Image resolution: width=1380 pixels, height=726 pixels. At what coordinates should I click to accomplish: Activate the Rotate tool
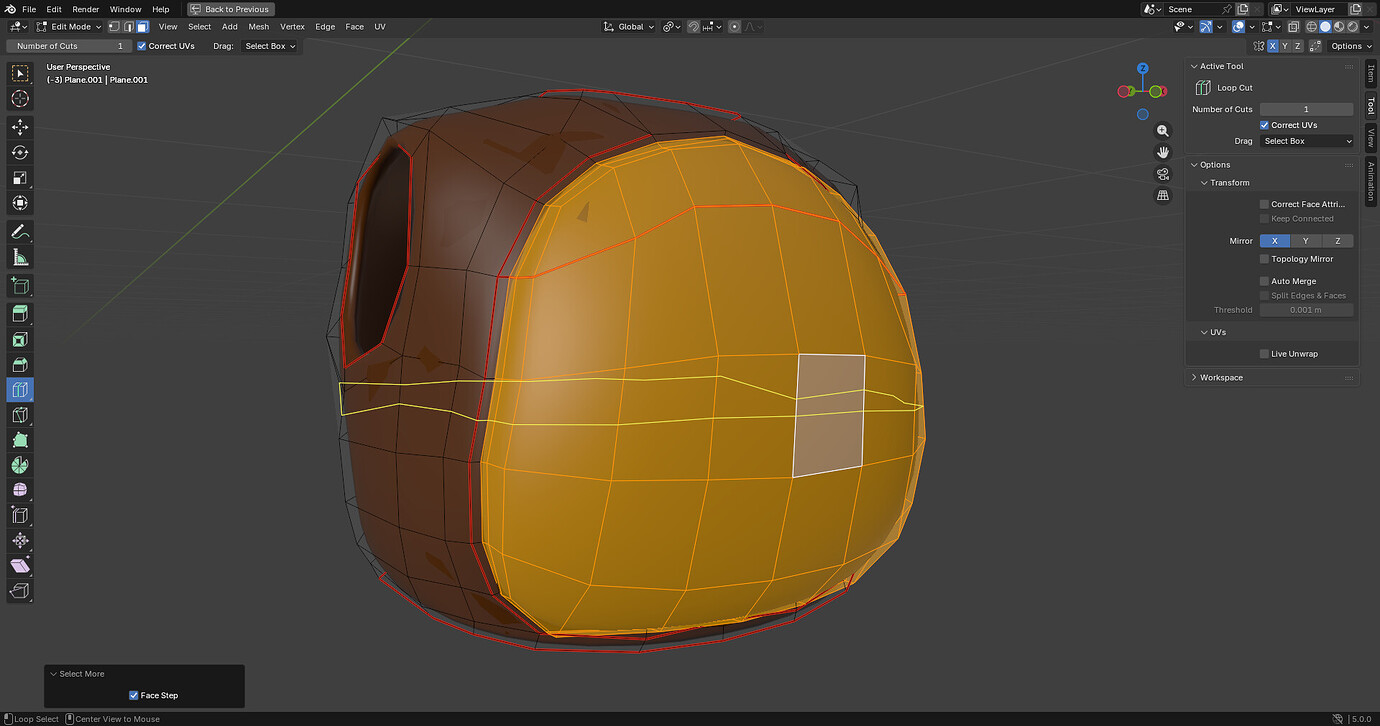click(20, 152)
